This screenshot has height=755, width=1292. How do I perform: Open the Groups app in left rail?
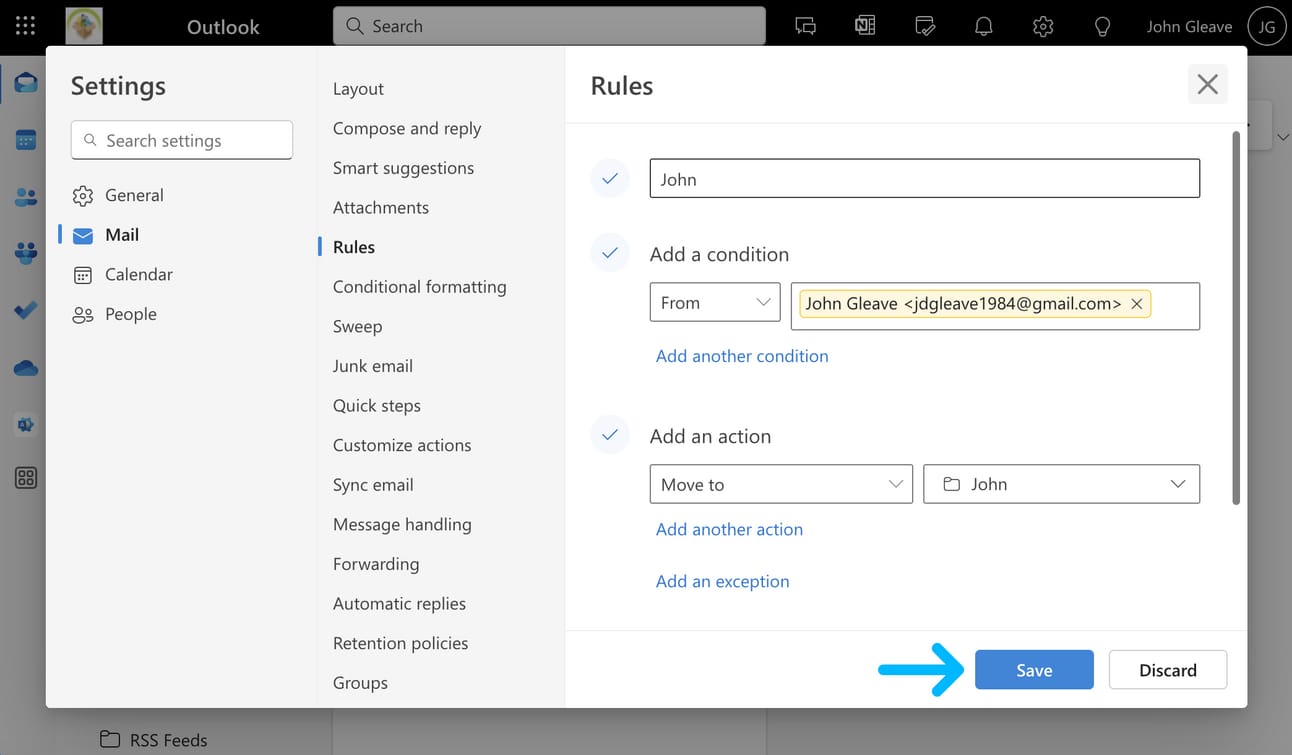(26, 253)
